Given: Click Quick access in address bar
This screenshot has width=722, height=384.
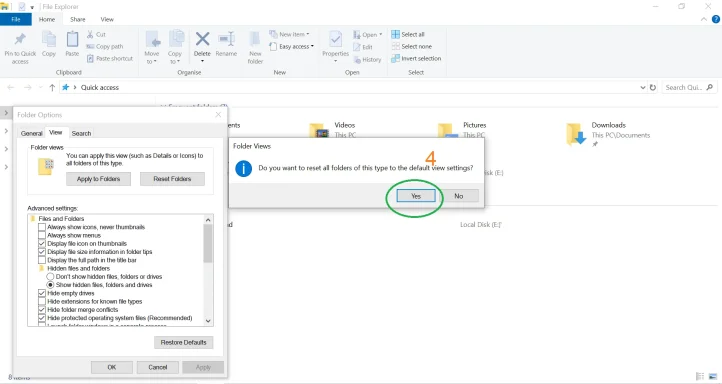Looking at the screenshot, I should click(x=100, y=87).
